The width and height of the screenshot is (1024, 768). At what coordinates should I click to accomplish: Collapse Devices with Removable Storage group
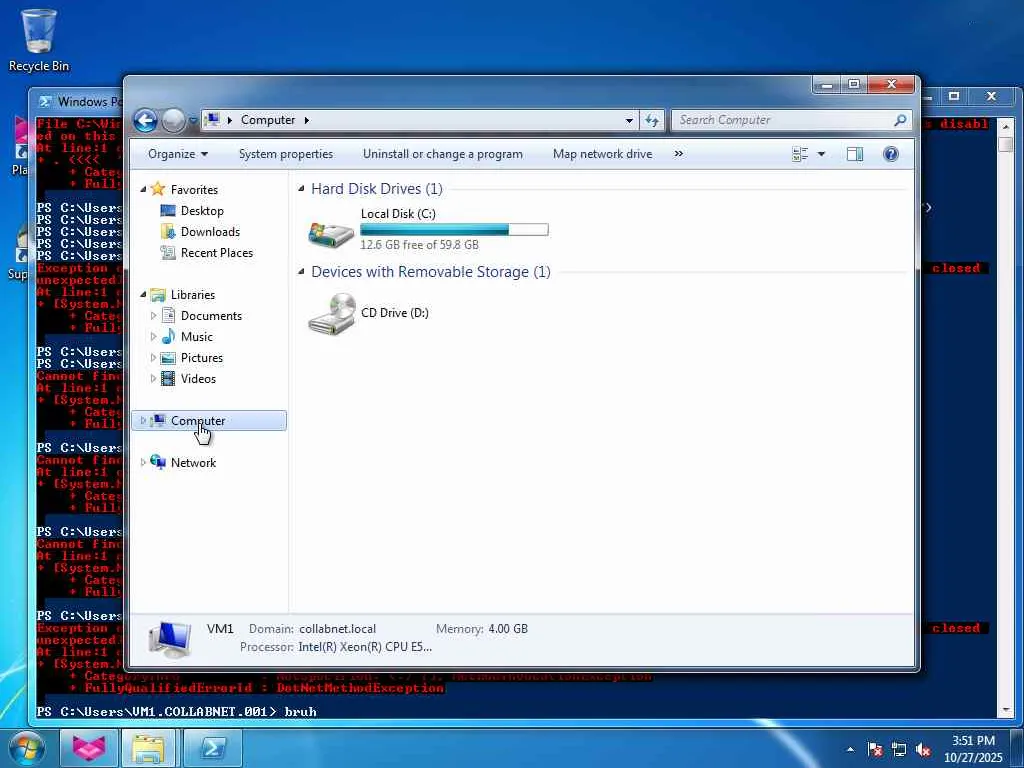pyautogui.click(x=301, y=272)
